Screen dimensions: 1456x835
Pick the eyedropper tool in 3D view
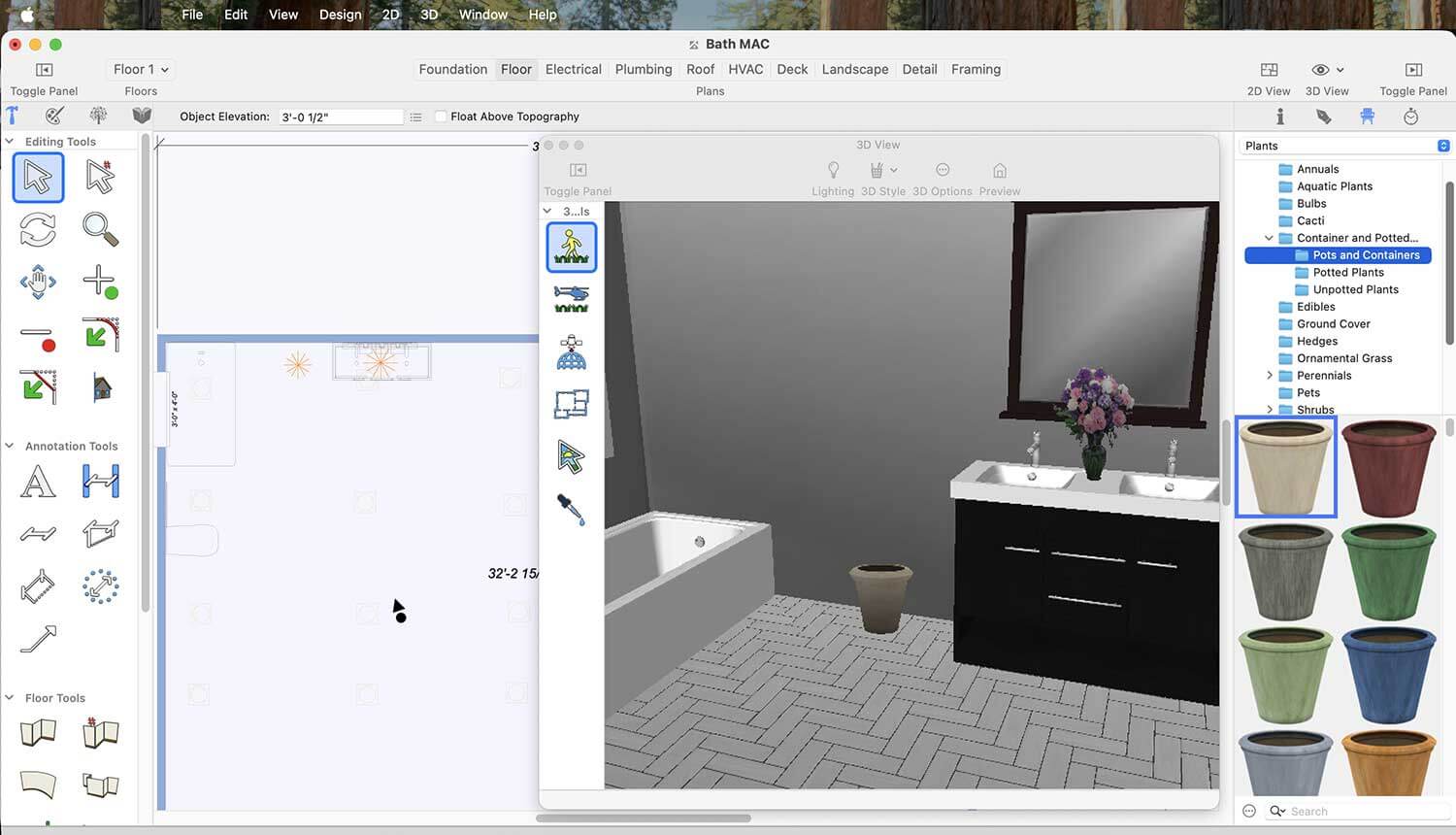571,509
